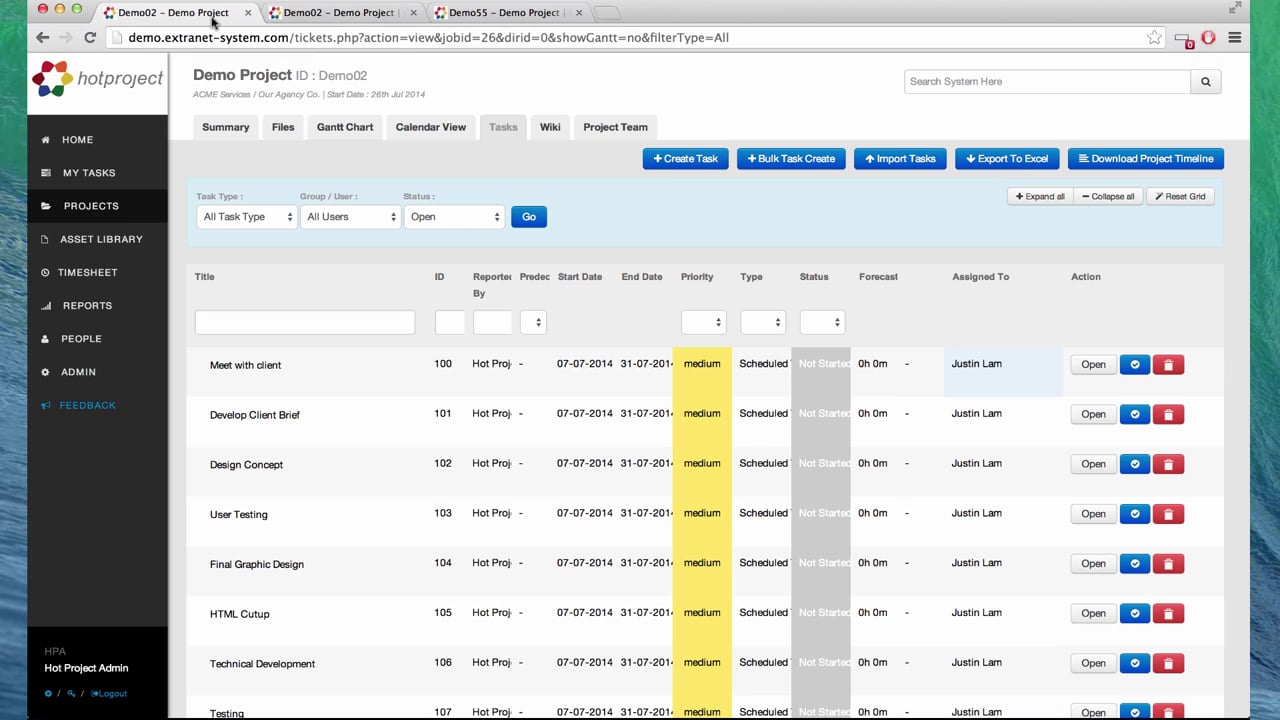Click Expand all button
The image size is (1280, 720).
pos(1040,197)
